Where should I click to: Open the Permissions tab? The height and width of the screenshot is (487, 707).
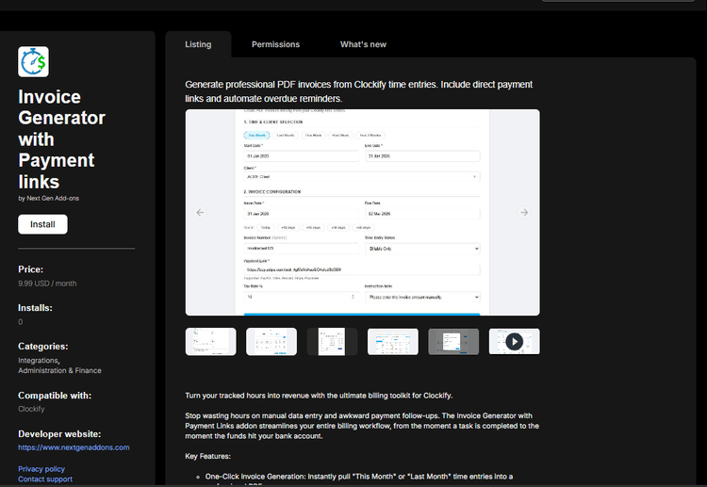click(x=275, y=44)
